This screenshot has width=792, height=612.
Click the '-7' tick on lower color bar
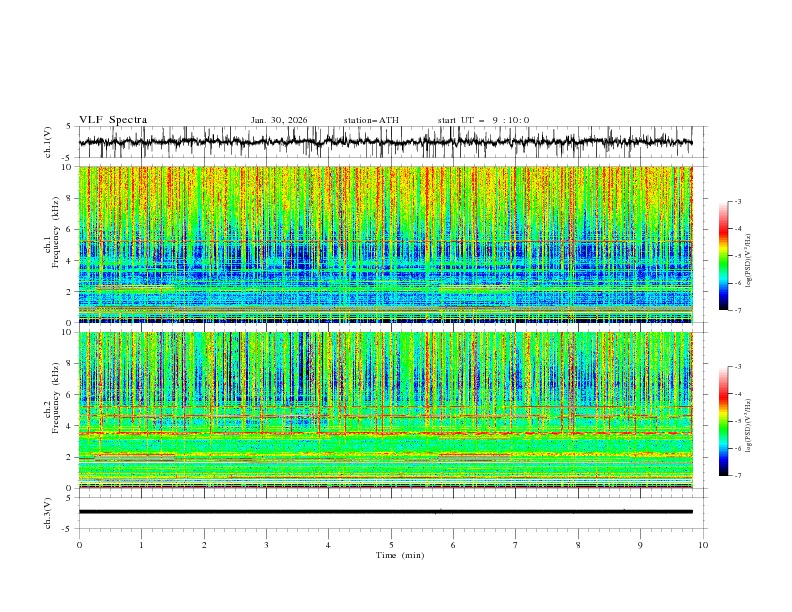pos(738,475)
